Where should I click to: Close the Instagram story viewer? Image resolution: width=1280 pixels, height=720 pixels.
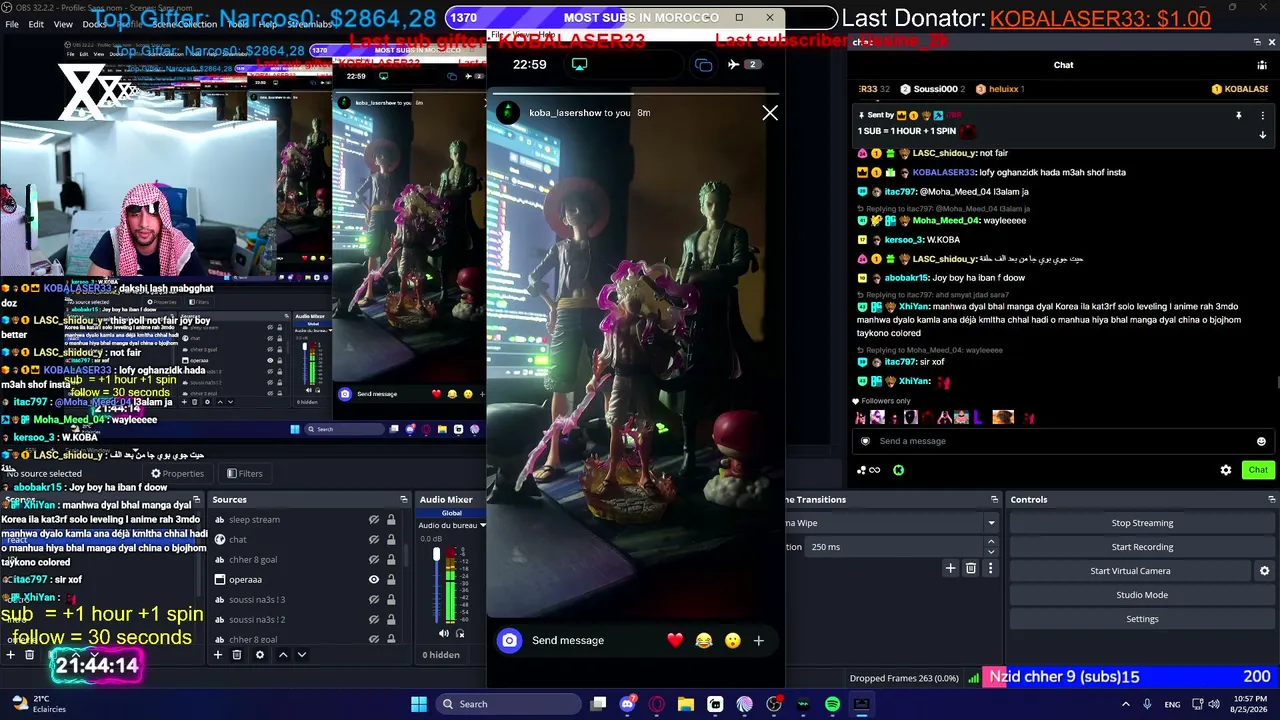click(770, 113)
